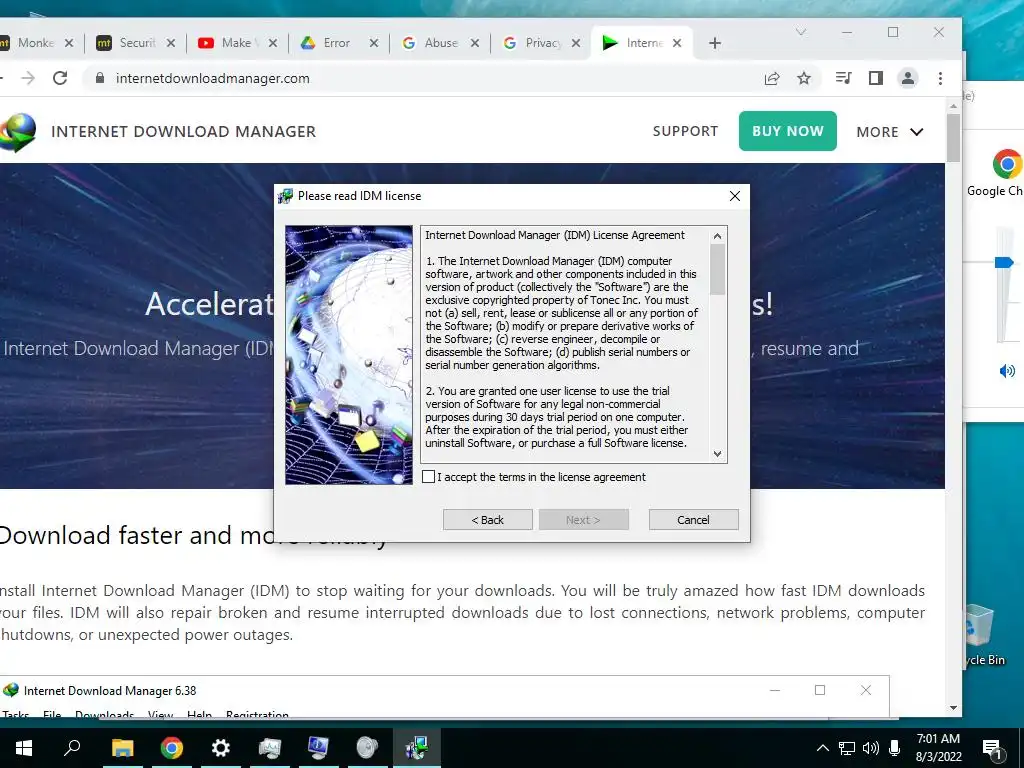Close the Error tab
This screenshot has height=768, width=1024.
(374, 43)
